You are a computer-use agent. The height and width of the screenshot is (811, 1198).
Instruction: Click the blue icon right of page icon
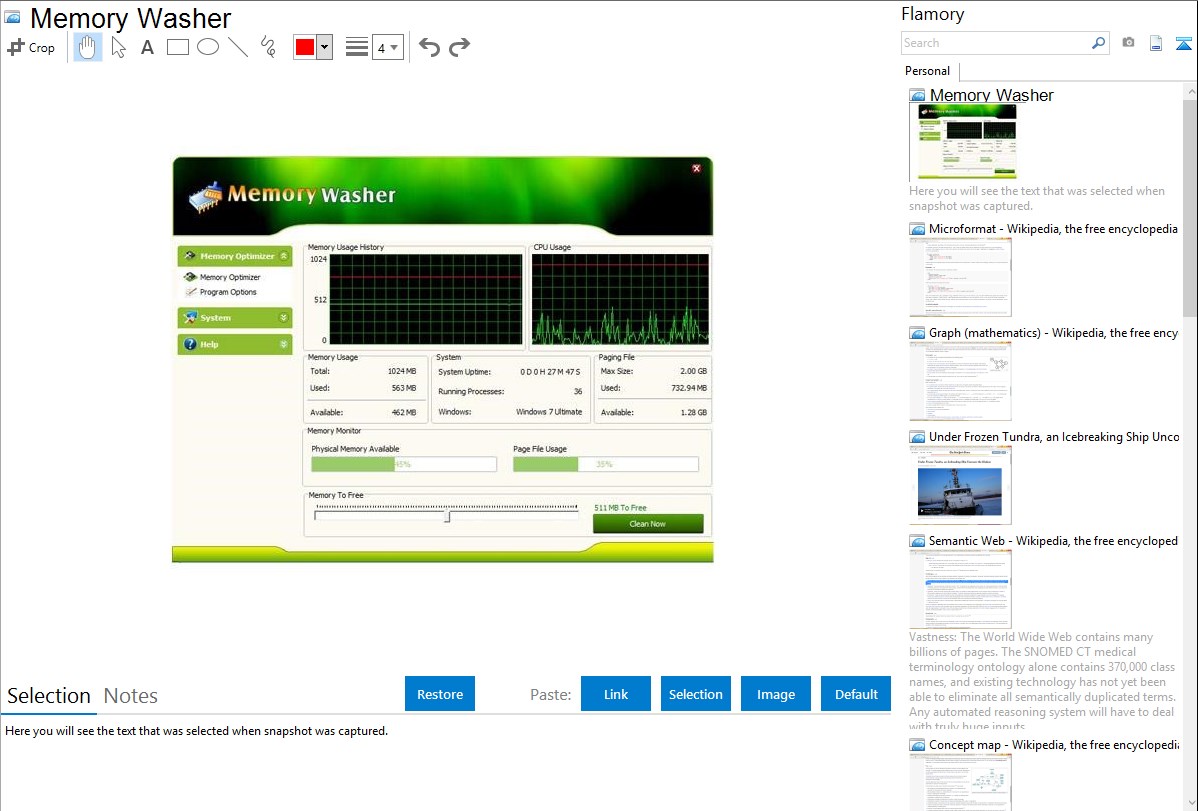point(1183,44)
